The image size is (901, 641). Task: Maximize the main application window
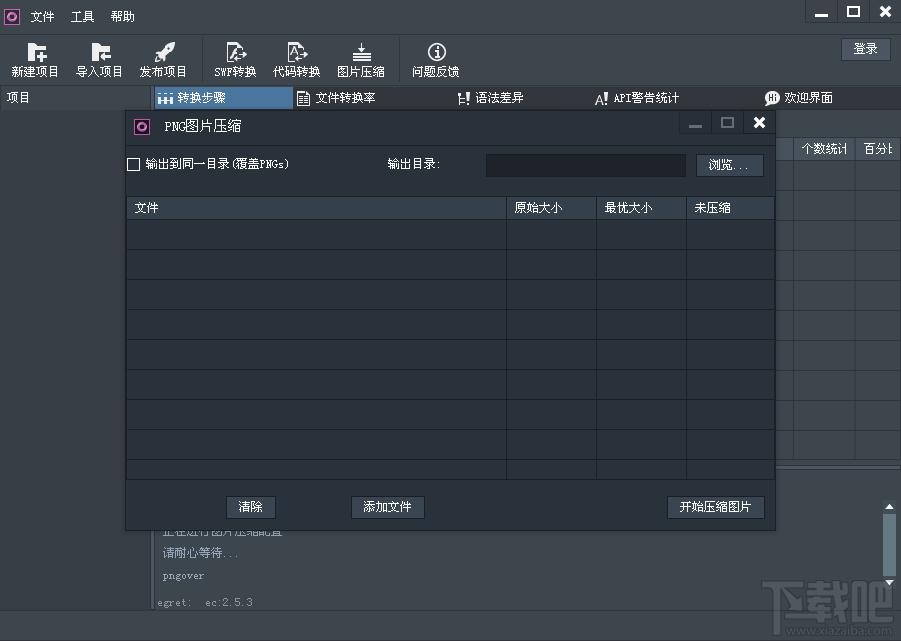pyautogui.click(x=853, y=13)
